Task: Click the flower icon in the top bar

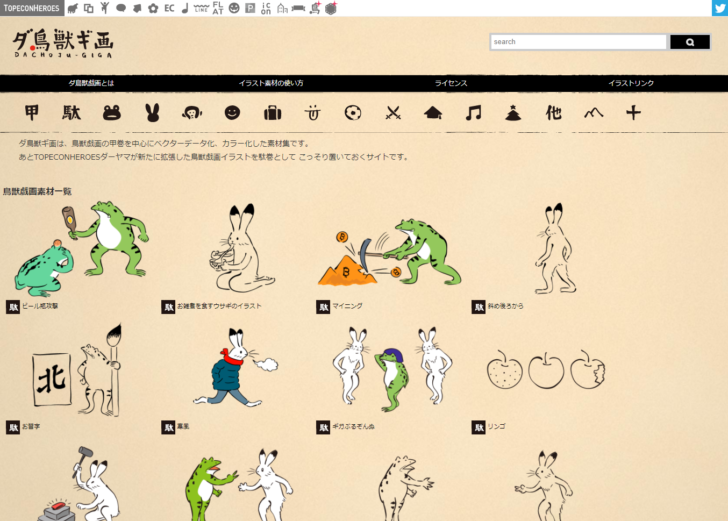Action: point(153,8)
